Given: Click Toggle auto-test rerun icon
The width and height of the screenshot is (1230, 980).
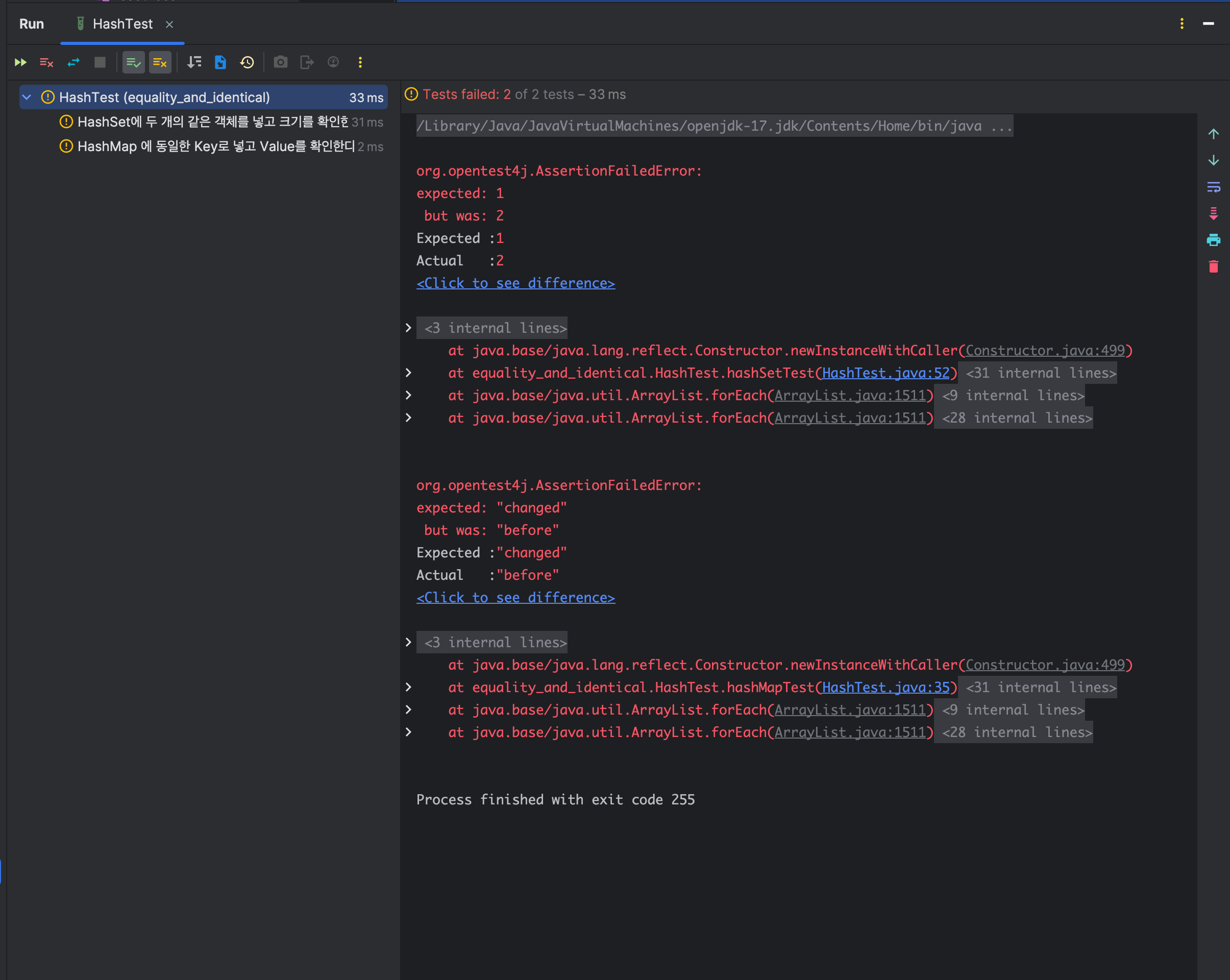Looking at the screenshot, I should click(73, 62).
